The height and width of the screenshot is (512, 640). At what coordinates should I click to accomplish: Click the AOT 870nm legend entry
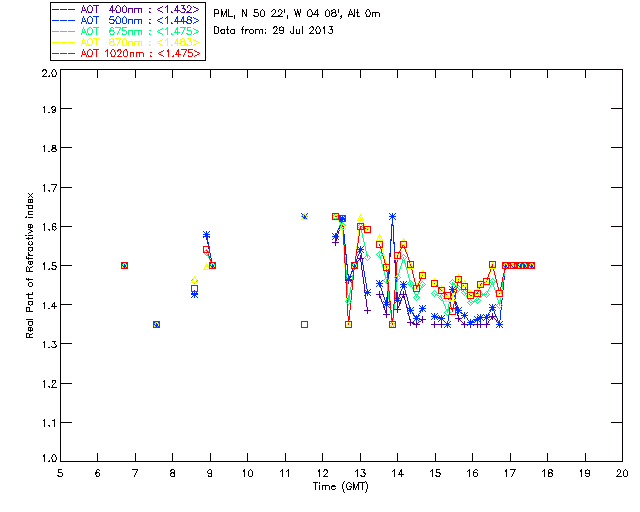pyautogui.click(x=127, y=42)
